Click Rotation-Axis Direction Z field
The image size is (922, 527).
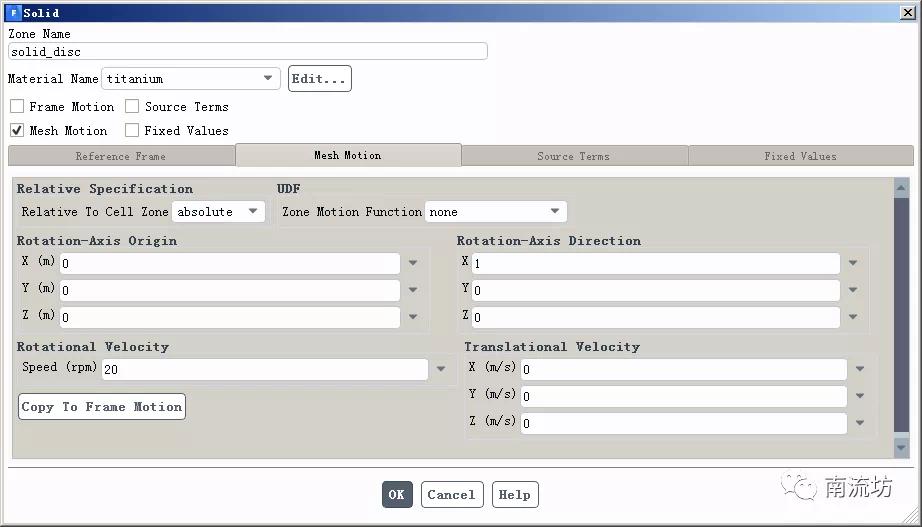point(656,318)
